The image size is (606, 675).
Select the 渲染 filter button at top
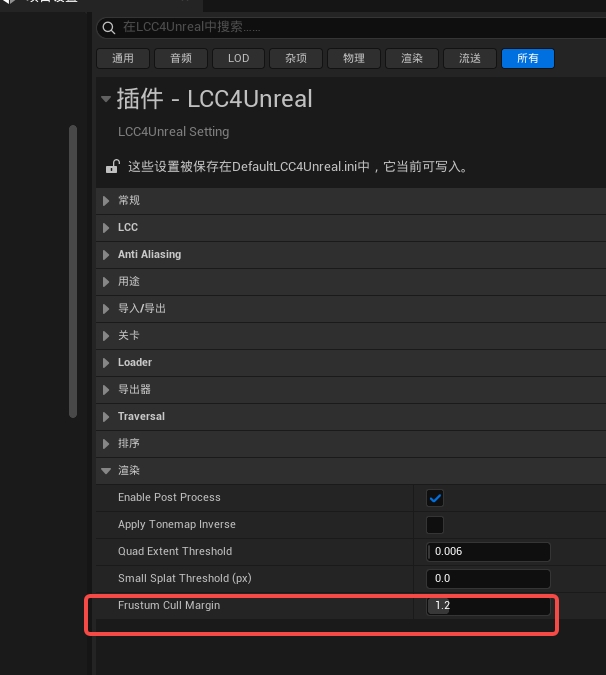click(412, 59)
